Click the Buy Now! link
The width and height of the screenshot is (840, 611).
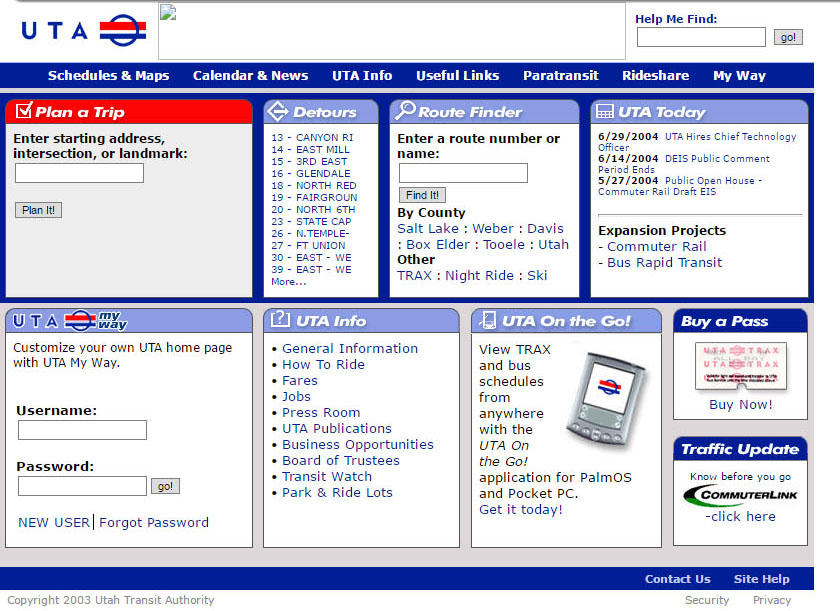point(740,405)
